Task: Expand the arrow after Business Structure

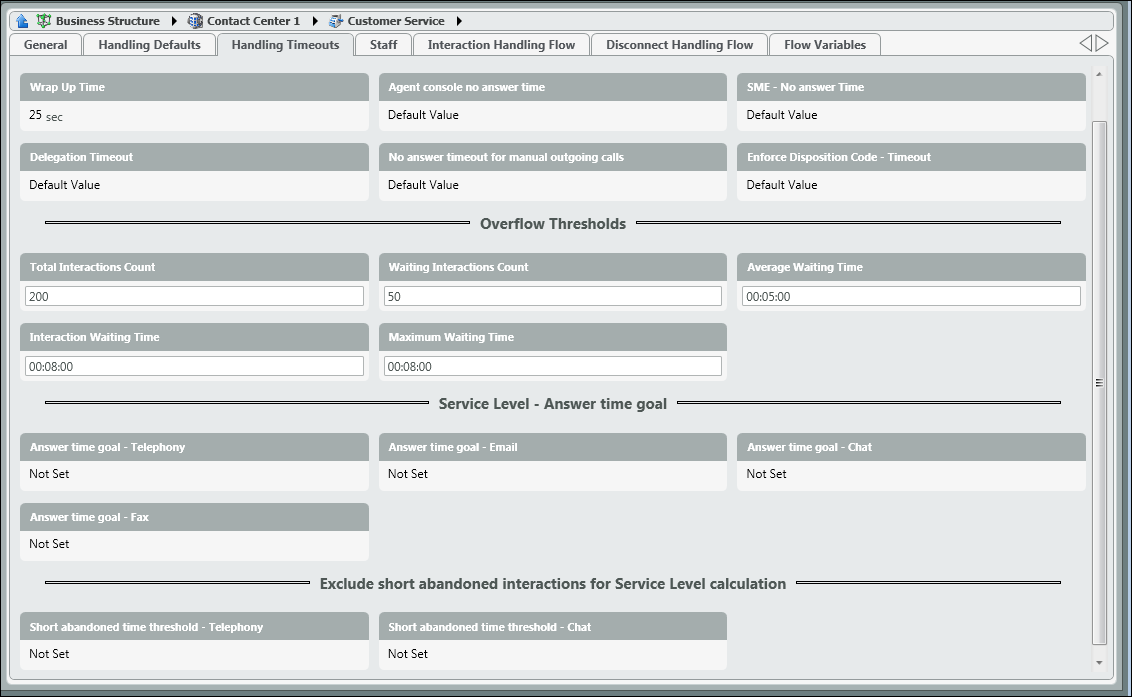Action: 174,21
